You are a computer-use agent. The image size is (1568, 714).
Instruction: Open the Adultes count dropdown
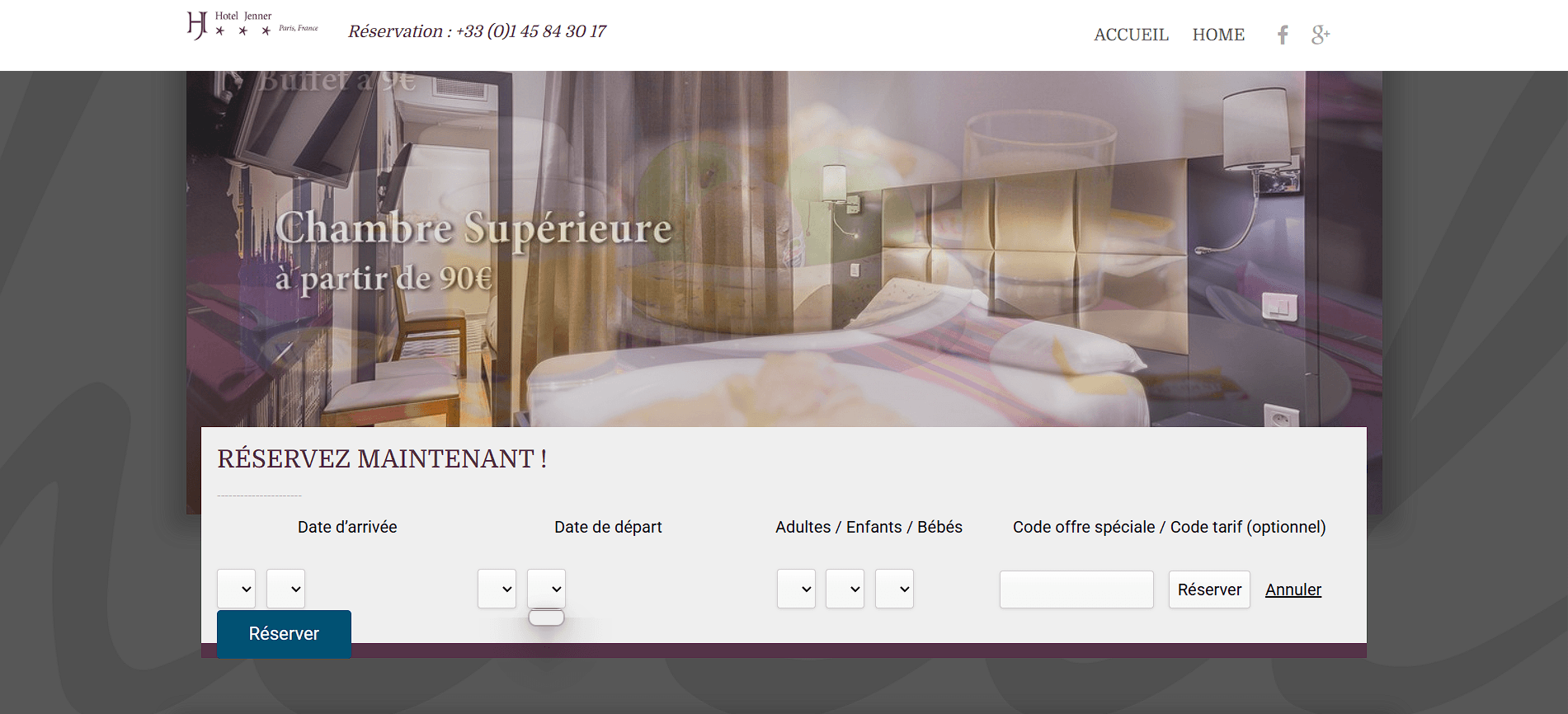pyautogui.click(x=796, y=589)
